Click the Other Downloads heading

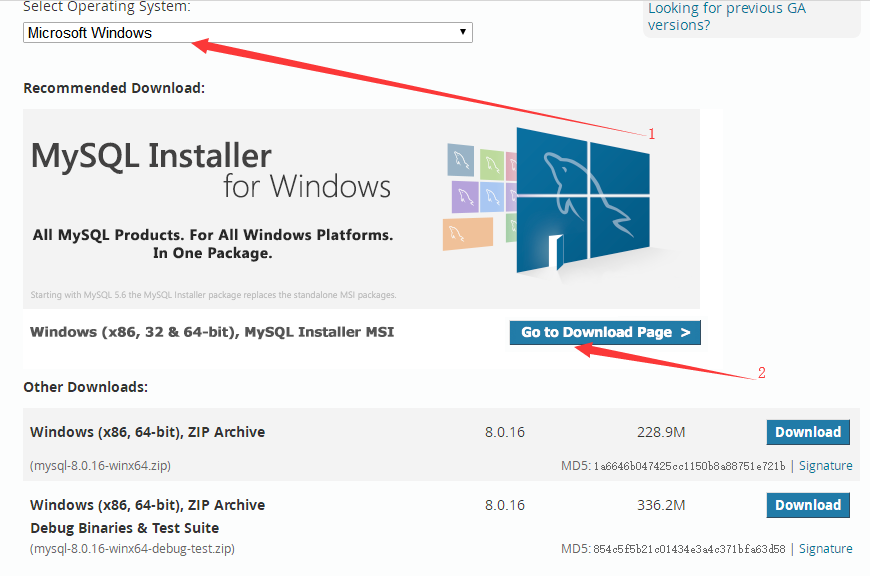point(85,387)
